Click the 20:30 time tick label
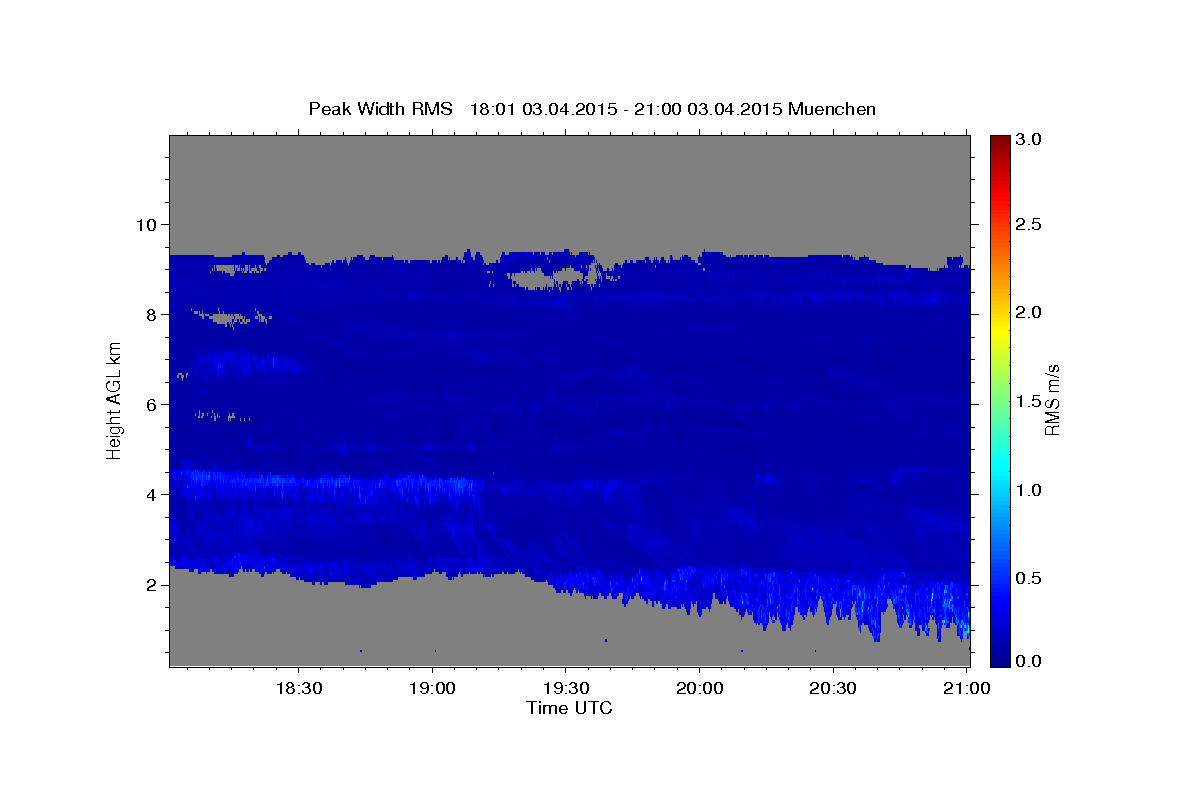Screen dimensions: 1200x800 pos(833,689)
